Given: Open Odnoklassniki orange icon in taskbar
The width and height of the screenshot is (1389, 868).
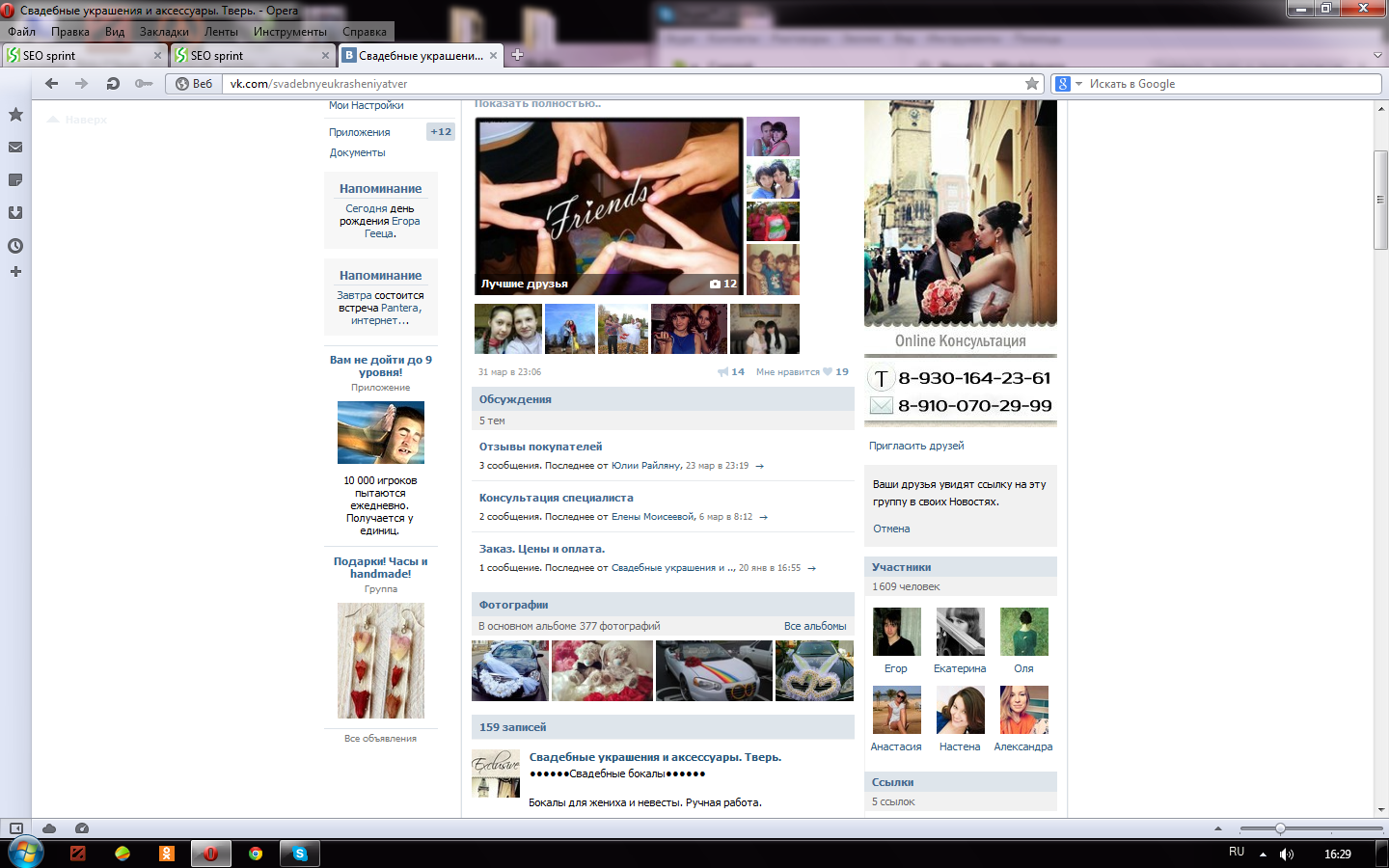Looking at the screenshot, I should pyautogui.click(x=167, y=854).
